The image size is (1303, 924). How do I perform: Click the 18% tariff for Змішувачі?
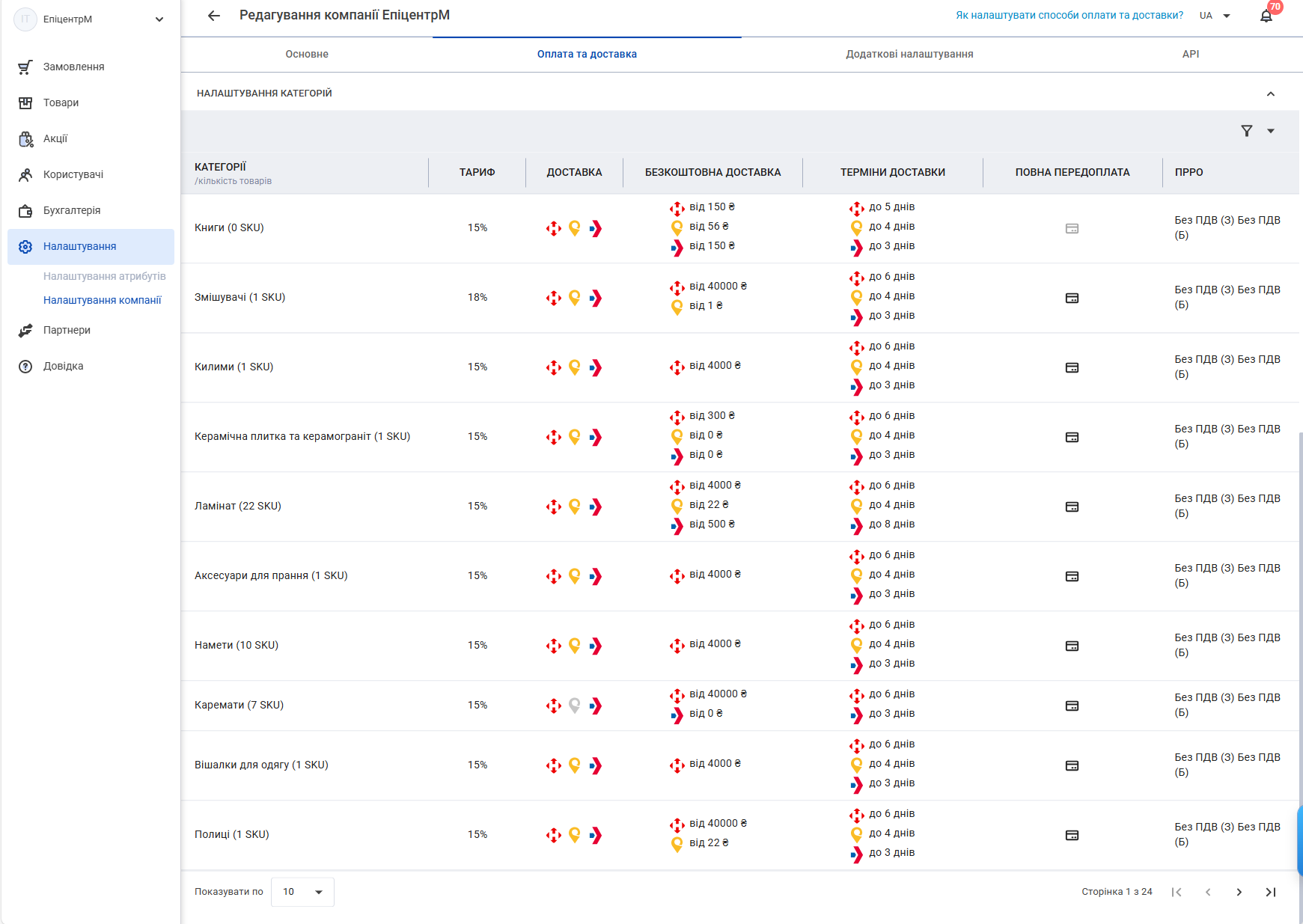pos(477,297)
